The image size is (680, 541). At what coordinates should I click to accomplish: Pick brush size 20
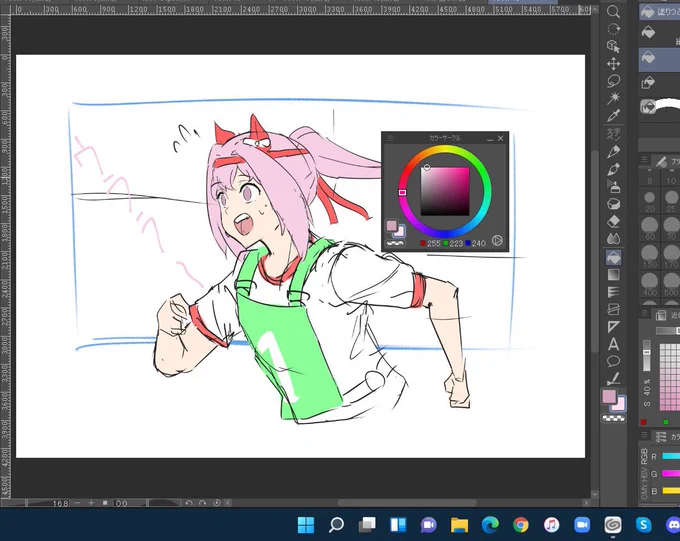coord(650,201)
